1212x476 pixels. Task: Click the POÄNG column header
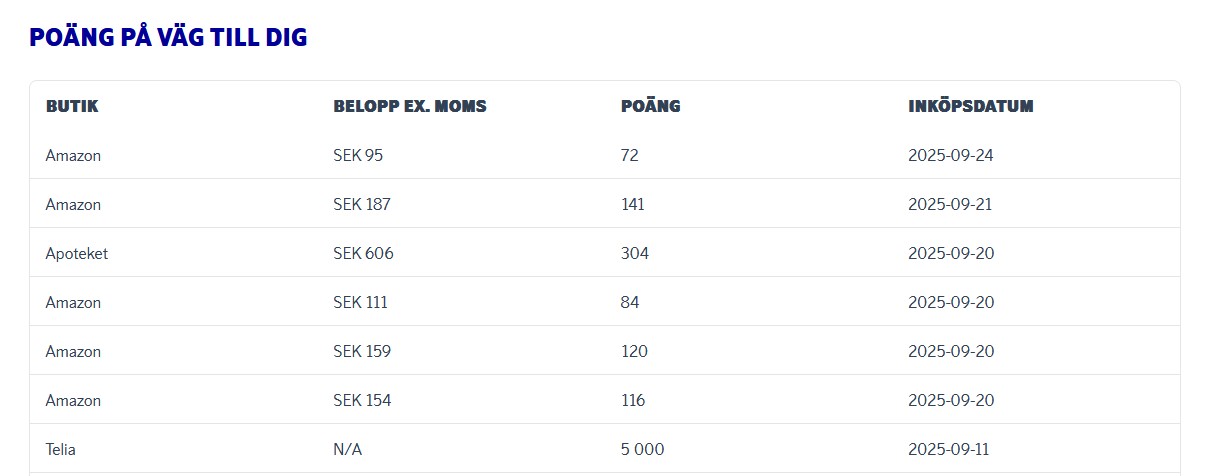coord(650,106)
